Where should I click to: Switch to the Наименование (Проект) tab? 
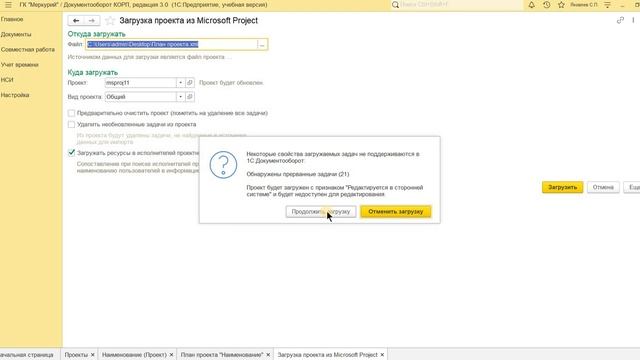[134, 355]
